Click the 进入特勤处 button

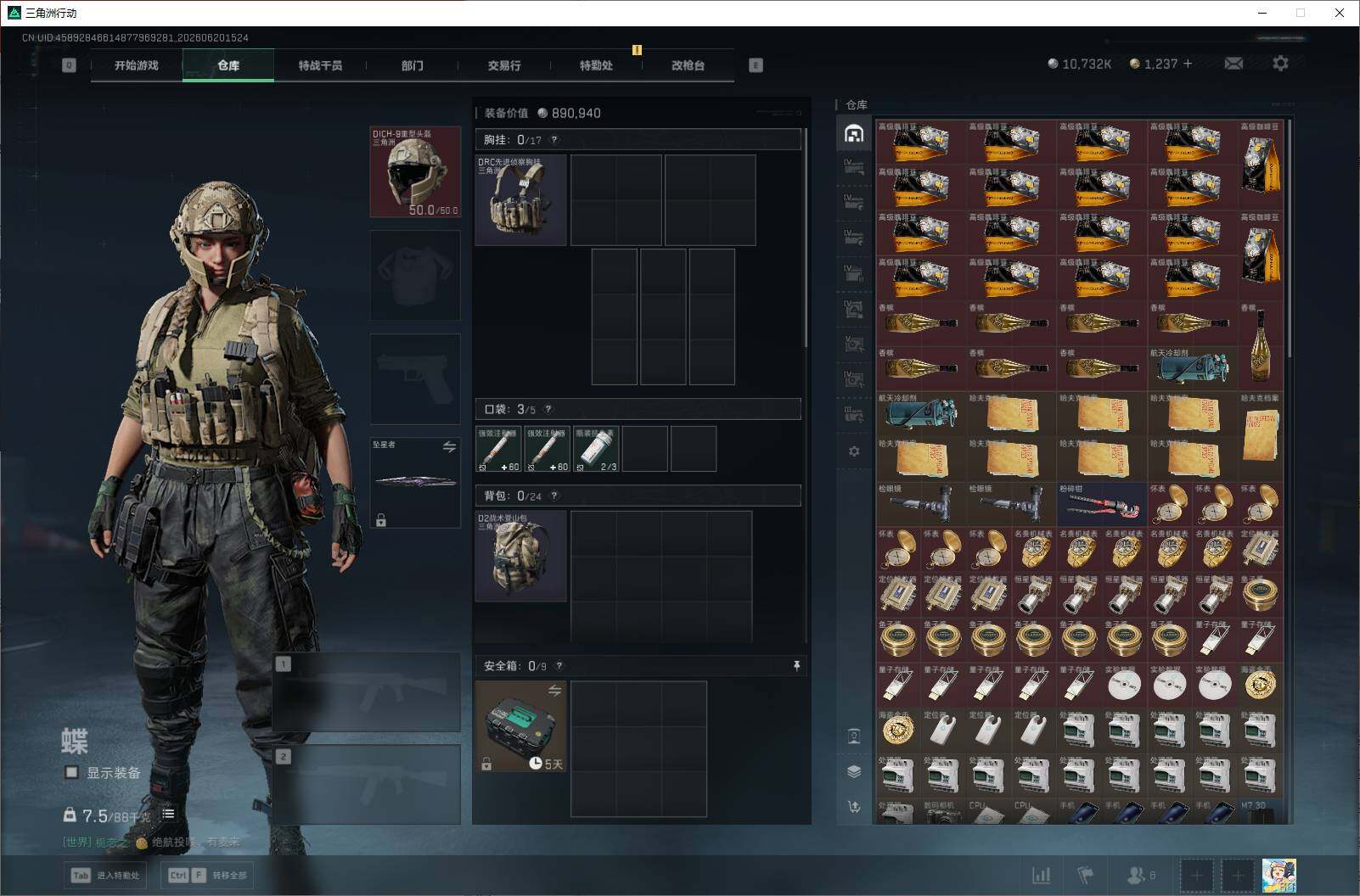pyautogui.click(x=104, y=875)
